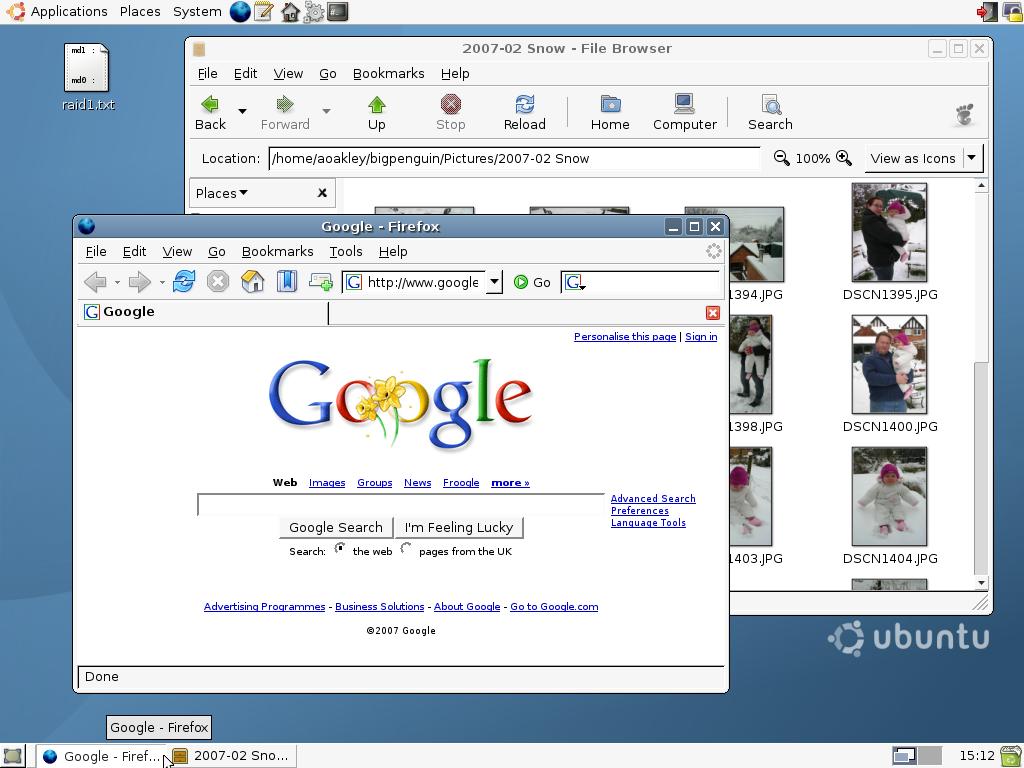Click the Advanced Search link
1024x768 pixels.
(652, 498)
